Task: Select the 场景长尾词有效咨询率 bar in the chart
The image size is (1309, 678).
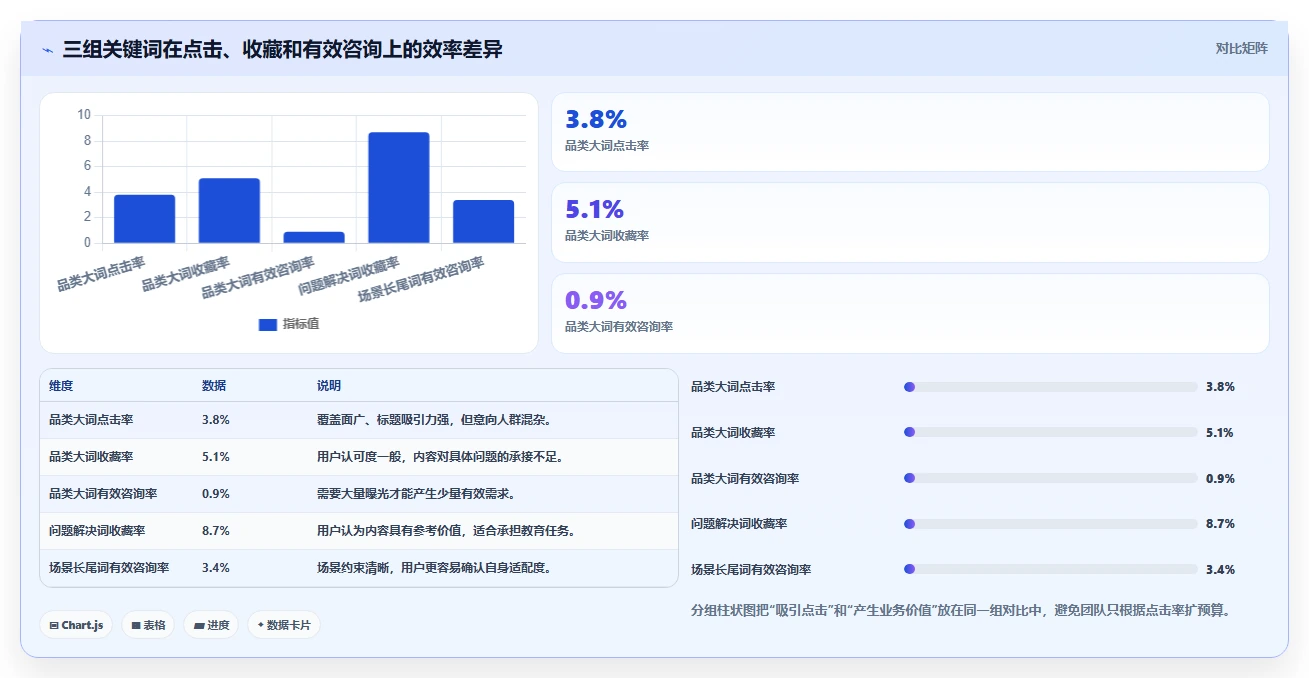Action: pyautogui.click(x=483, y=221)
